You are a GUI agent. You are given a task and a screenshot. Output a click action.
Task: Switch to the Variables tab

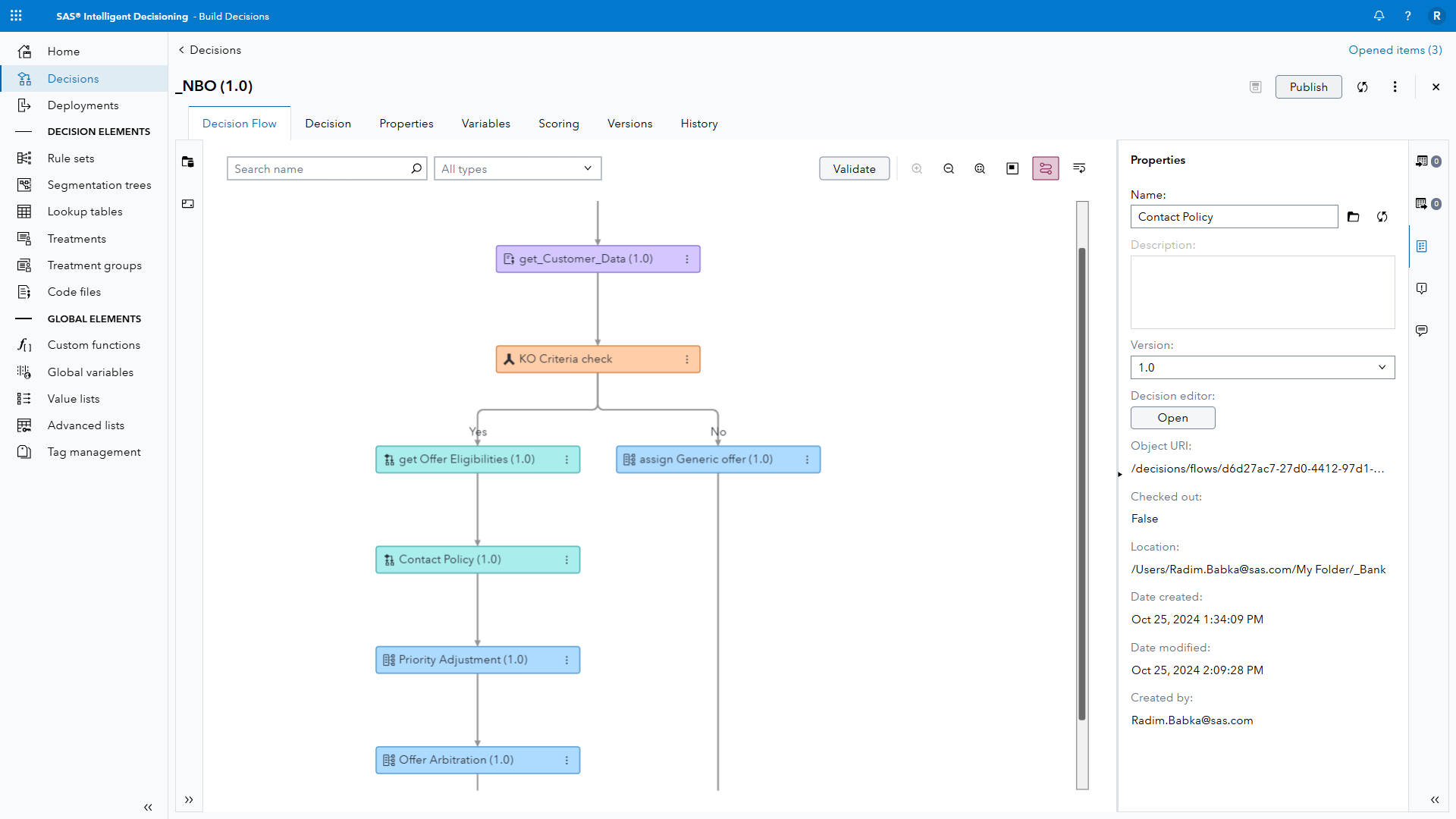[x=485, y=123]
